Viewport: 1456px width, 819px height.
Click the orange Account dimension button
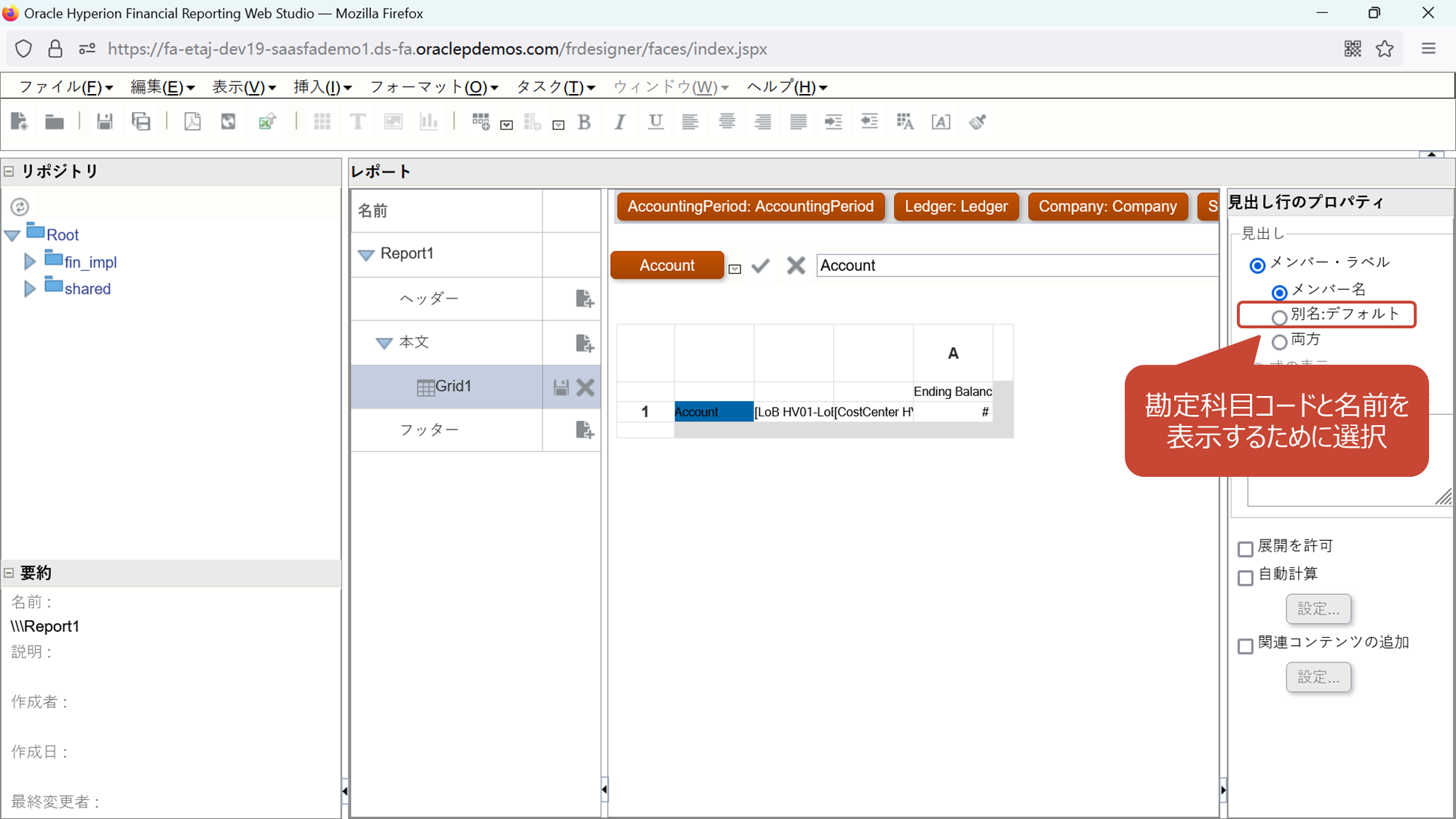pyautogui.click(x=666, y=266)
